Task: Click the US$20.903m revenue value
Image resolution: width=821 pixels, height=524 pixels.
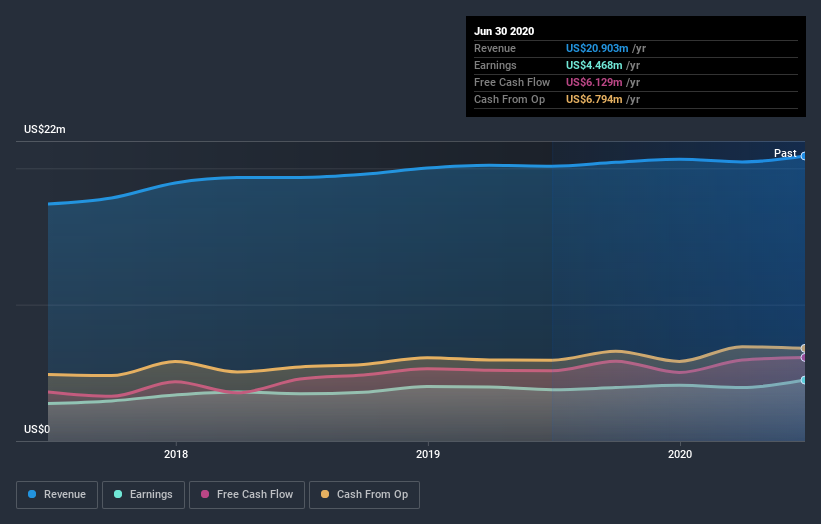Action: 597,48
